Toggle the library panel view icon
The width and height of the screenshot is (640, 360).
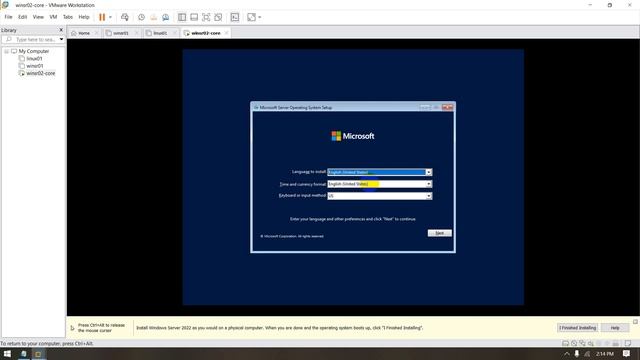tap(182, 17)
